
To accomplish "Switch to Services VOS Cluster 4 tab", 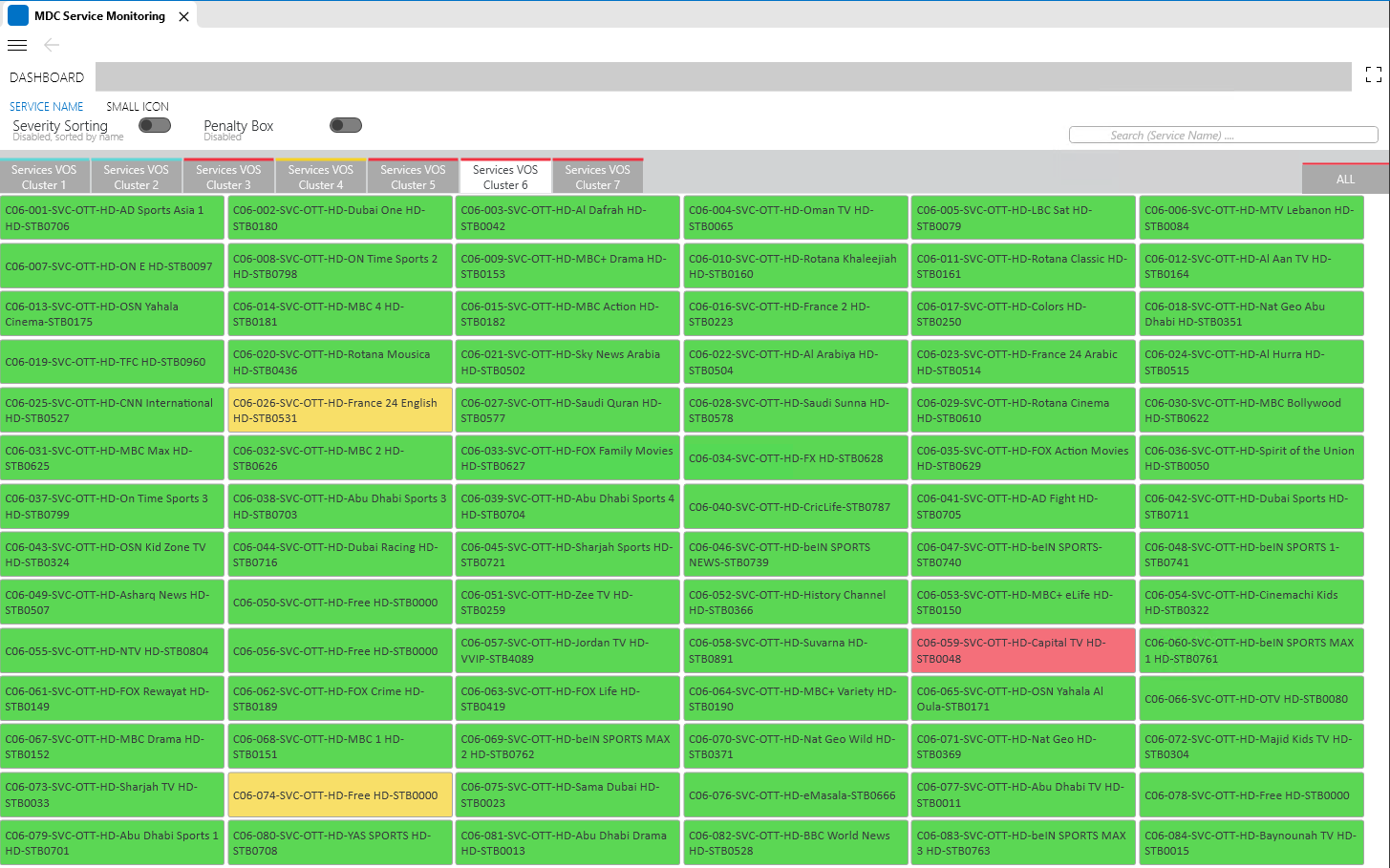I will pos(321,176).
